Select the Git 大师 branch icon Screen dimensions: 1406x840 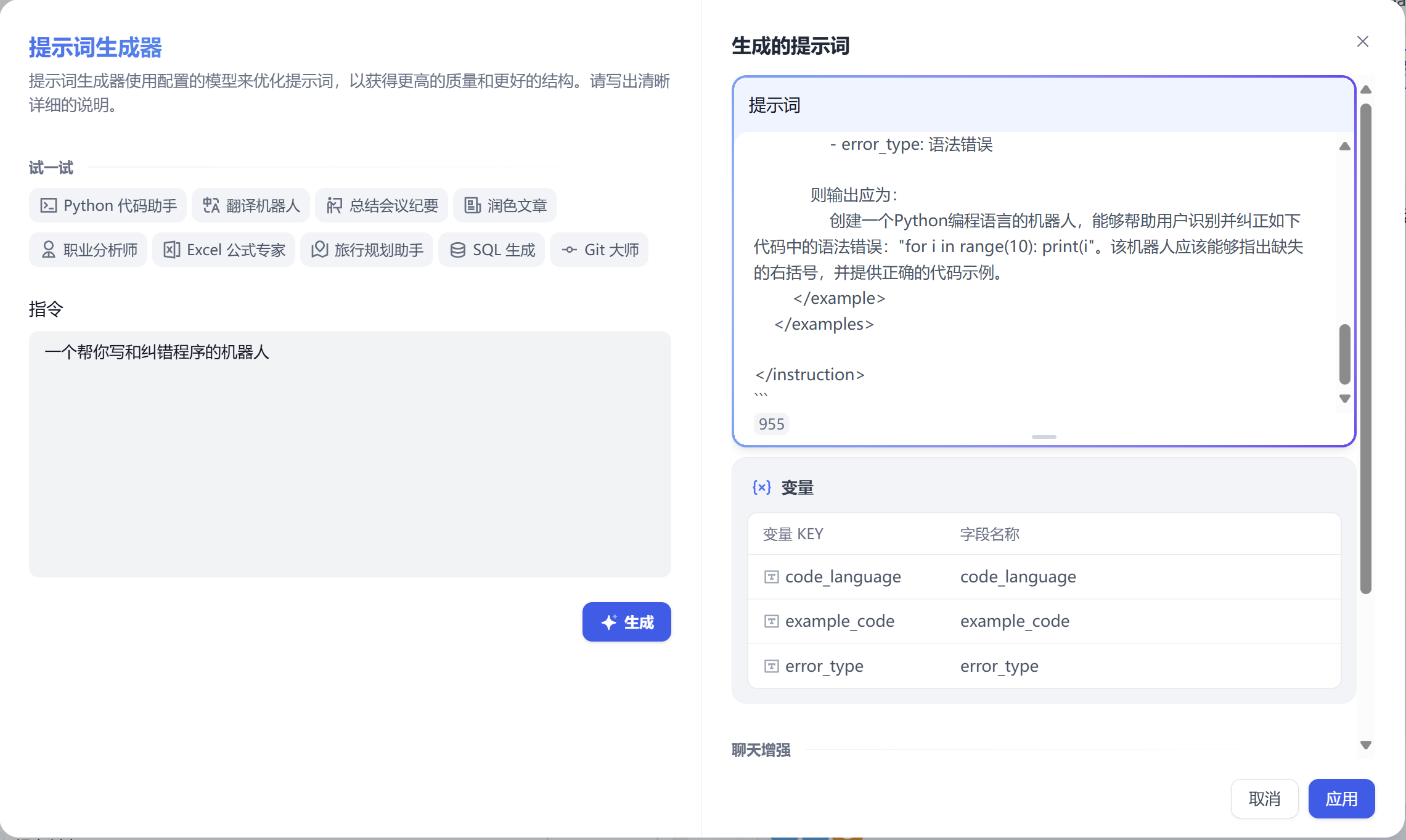coord(570,250)
